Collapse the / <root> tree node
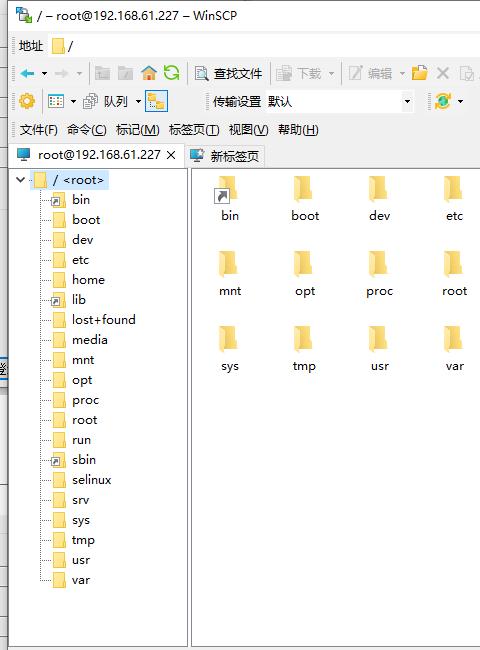 pos(21,179)
